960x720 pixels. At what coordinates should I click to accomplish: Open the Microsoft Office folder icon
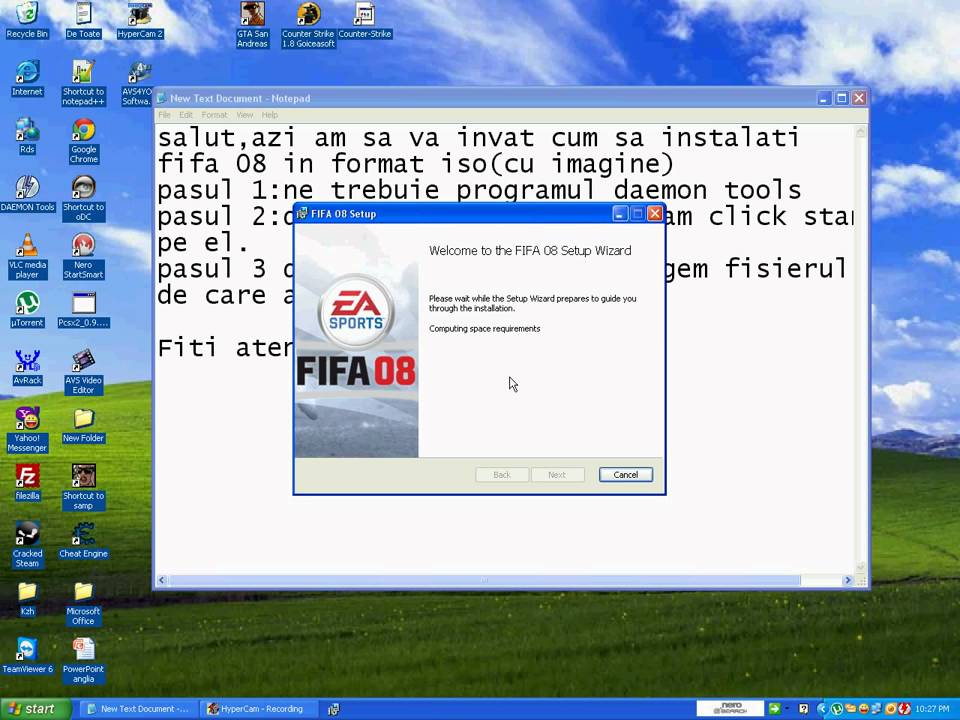tap(83, 603)
